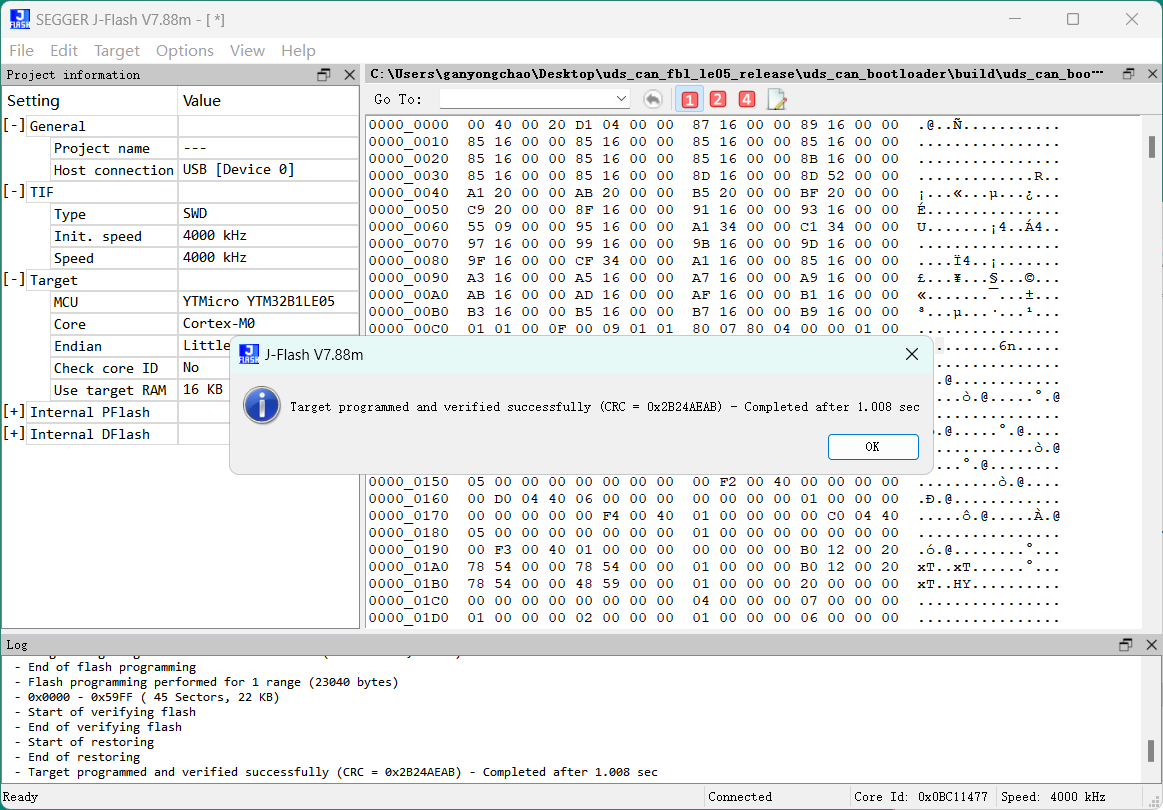The width and height of the screenshot is (1163, 810).
Task: Open the Help menu
Action: pos(298,50)
